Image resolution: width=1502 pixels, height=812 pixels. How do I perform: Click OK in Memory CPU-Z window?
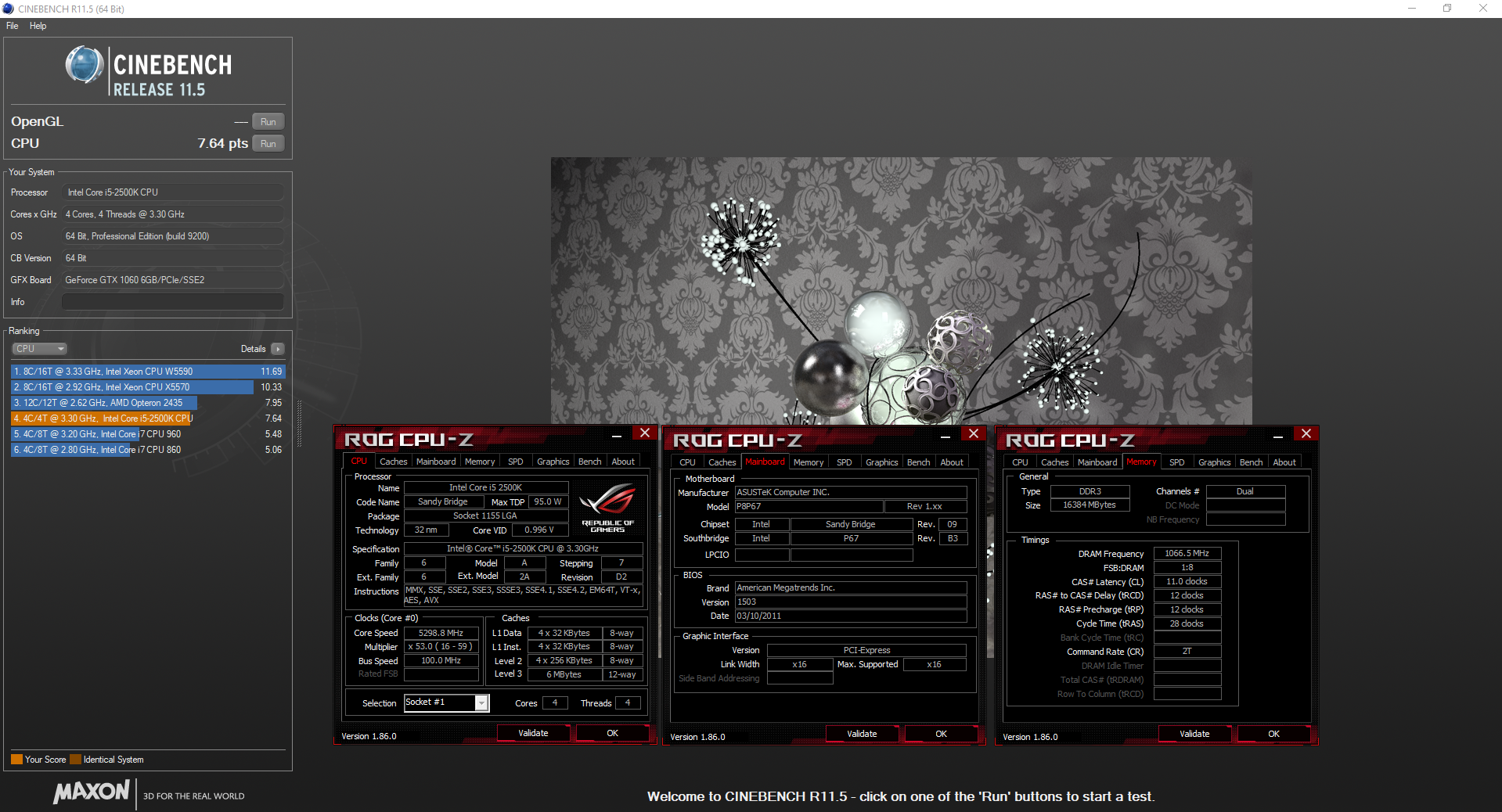tap(1273, 734)
